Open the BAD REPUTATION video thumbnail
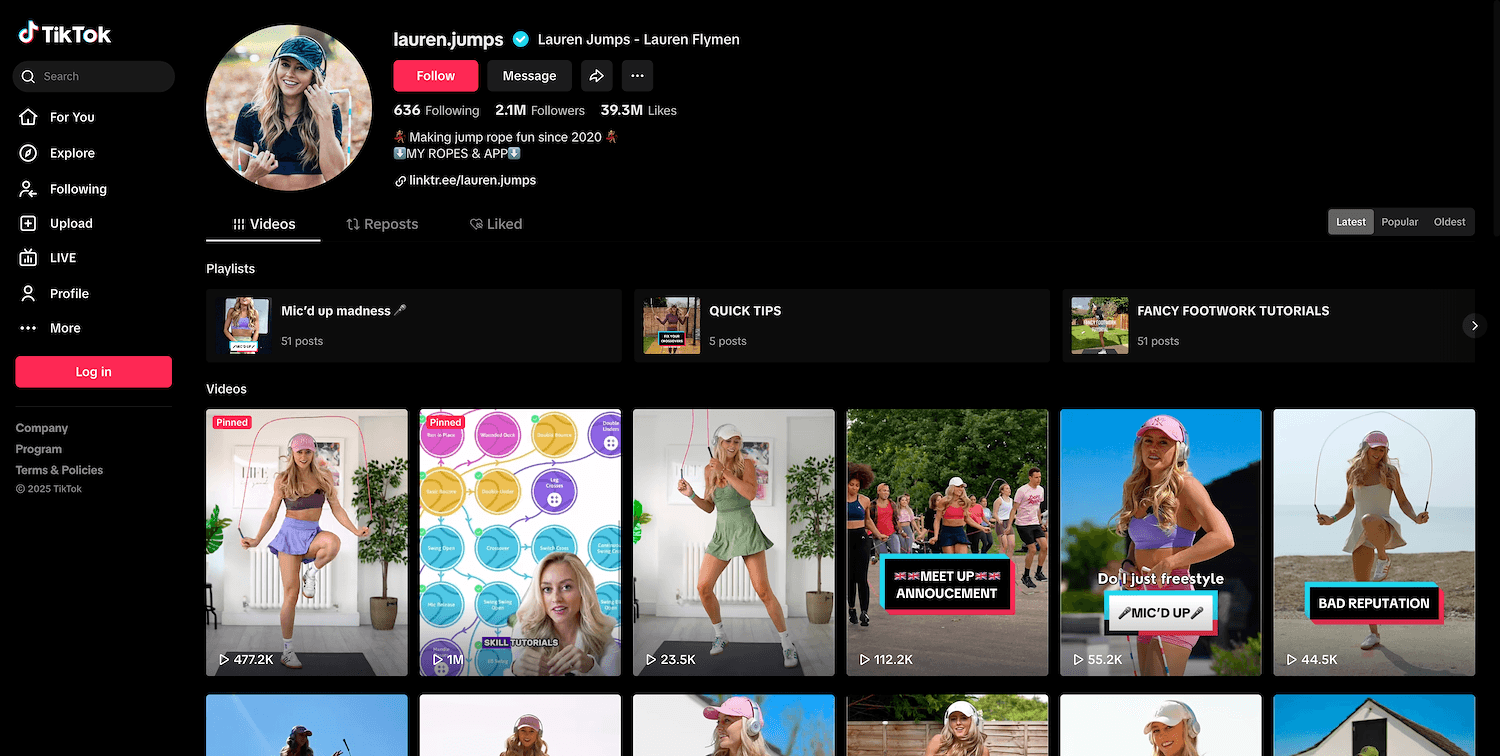Screen dimensions: 1500x756 [x=1373, y=542]
